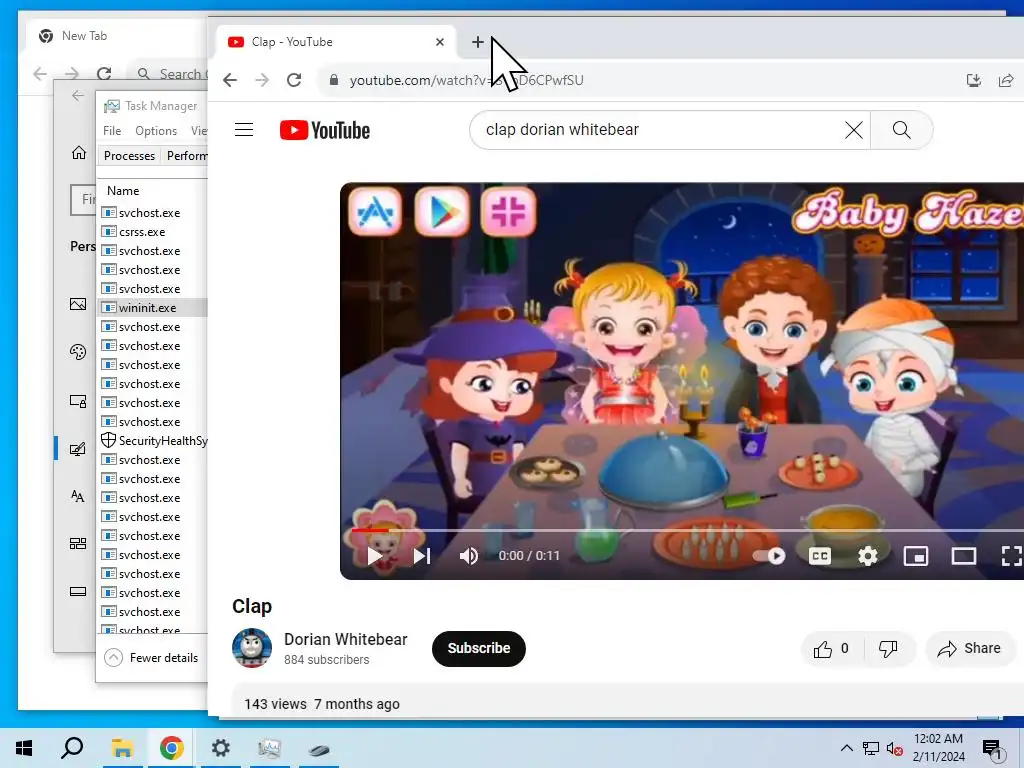The height and width of the screenshot is (768, 1024).
Task: Like the Clap video
Action: (831, 648)
